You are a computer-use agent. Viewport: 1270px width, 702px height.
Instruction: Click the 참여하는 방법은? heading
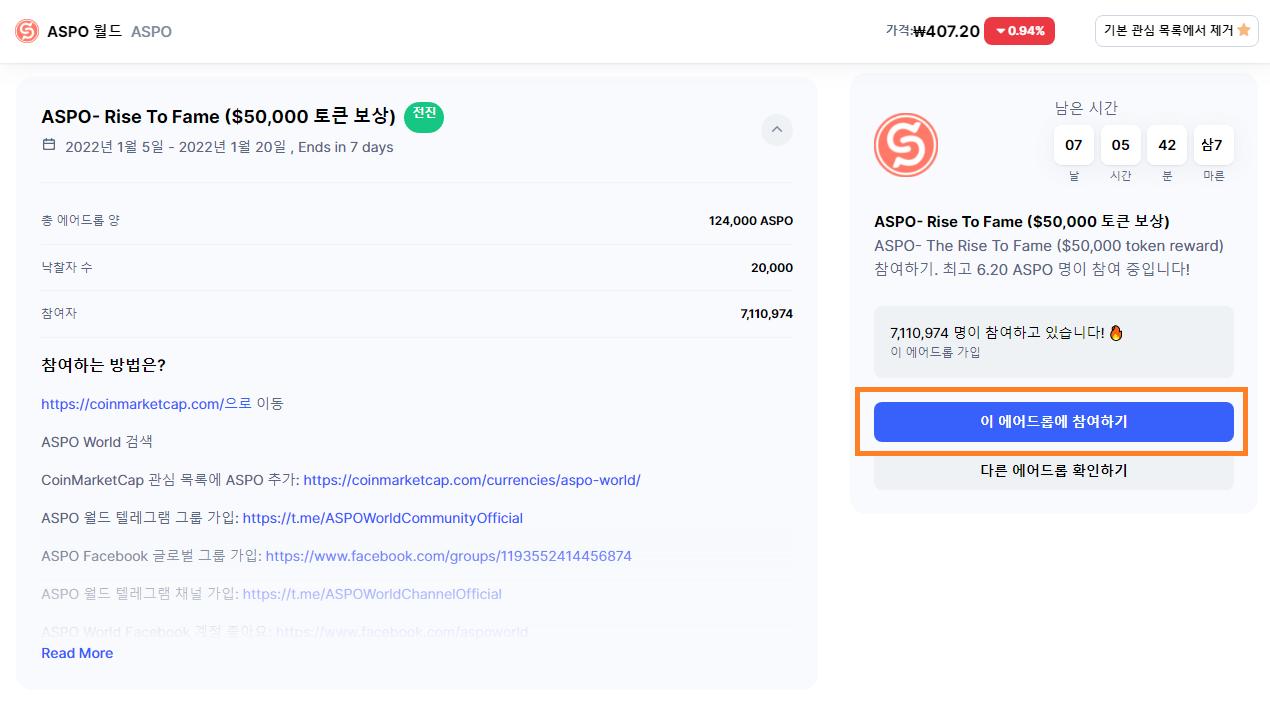(103, 365)
